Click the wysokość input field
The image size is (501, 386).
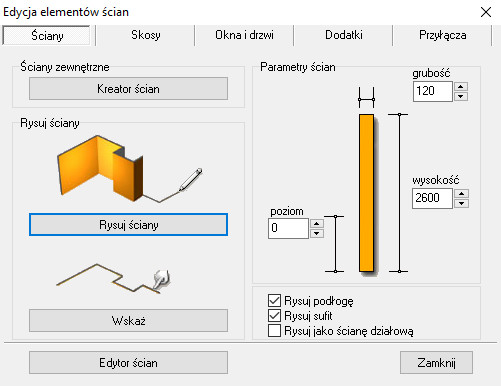(432, 198)
